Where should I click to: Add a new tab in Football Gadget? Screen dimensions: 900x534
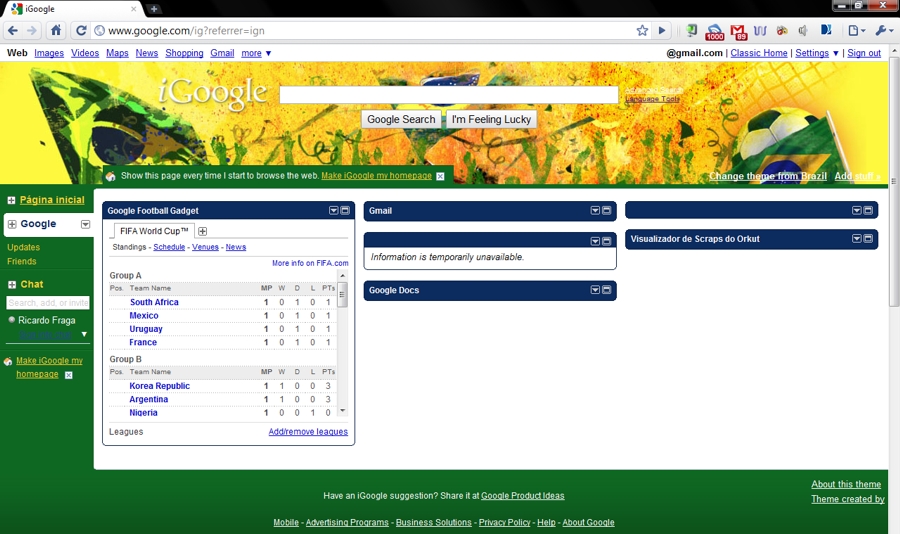[203, 231]
